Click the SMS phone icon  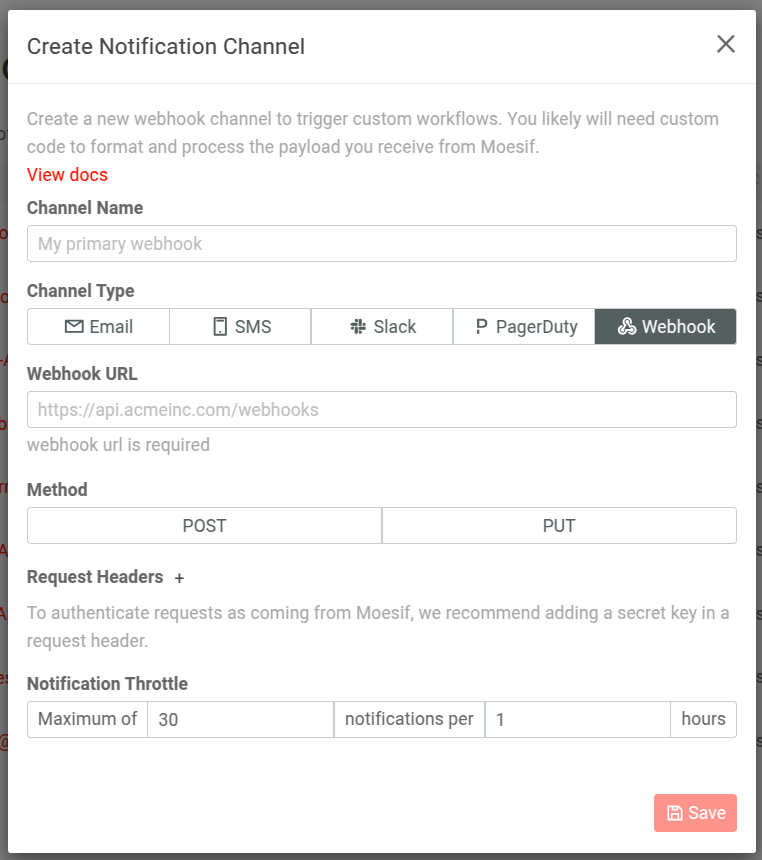218,326
